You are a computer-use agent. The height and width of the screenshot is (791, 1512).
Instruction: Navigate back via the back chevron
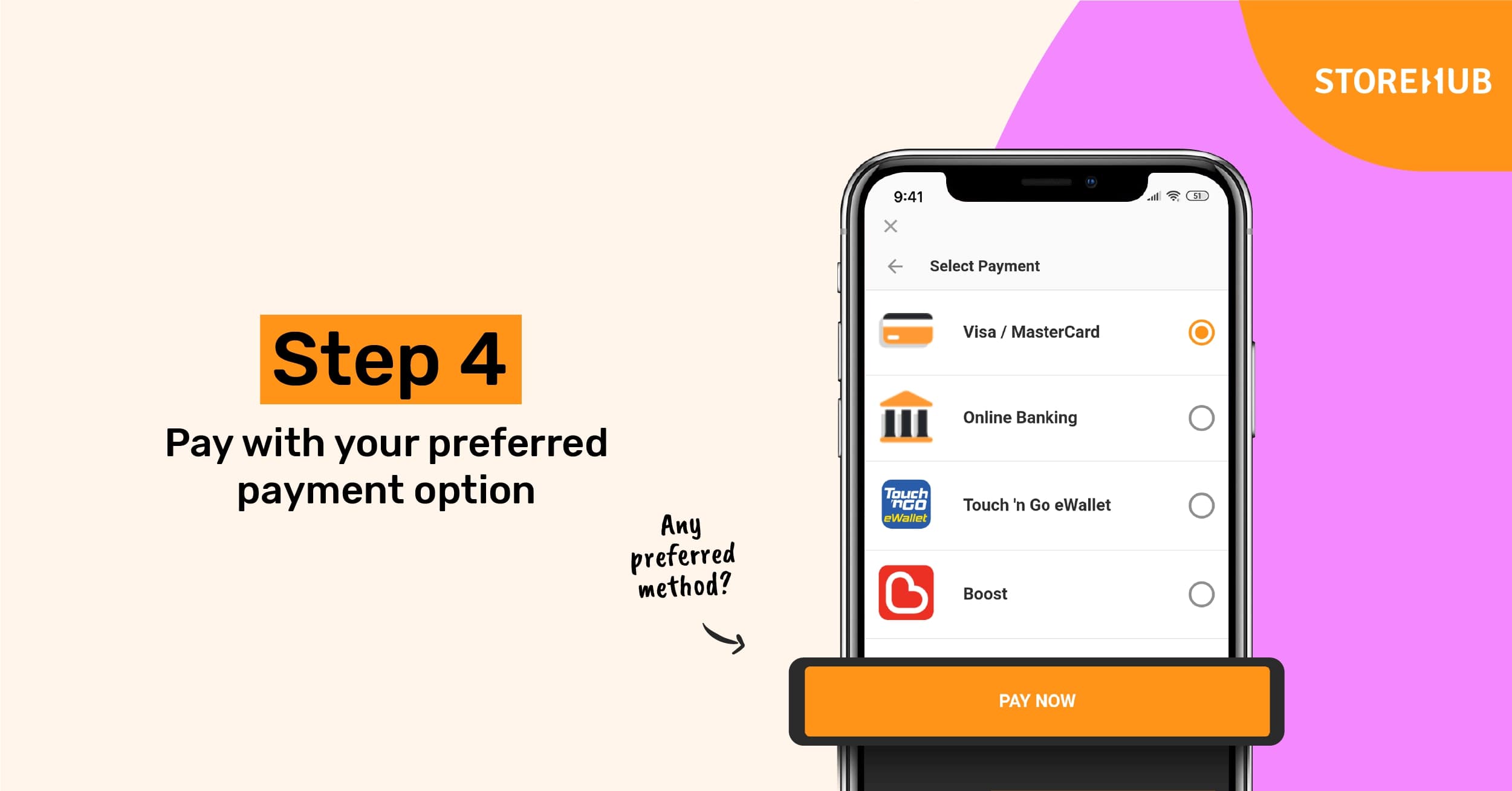[x=893, y=266]
